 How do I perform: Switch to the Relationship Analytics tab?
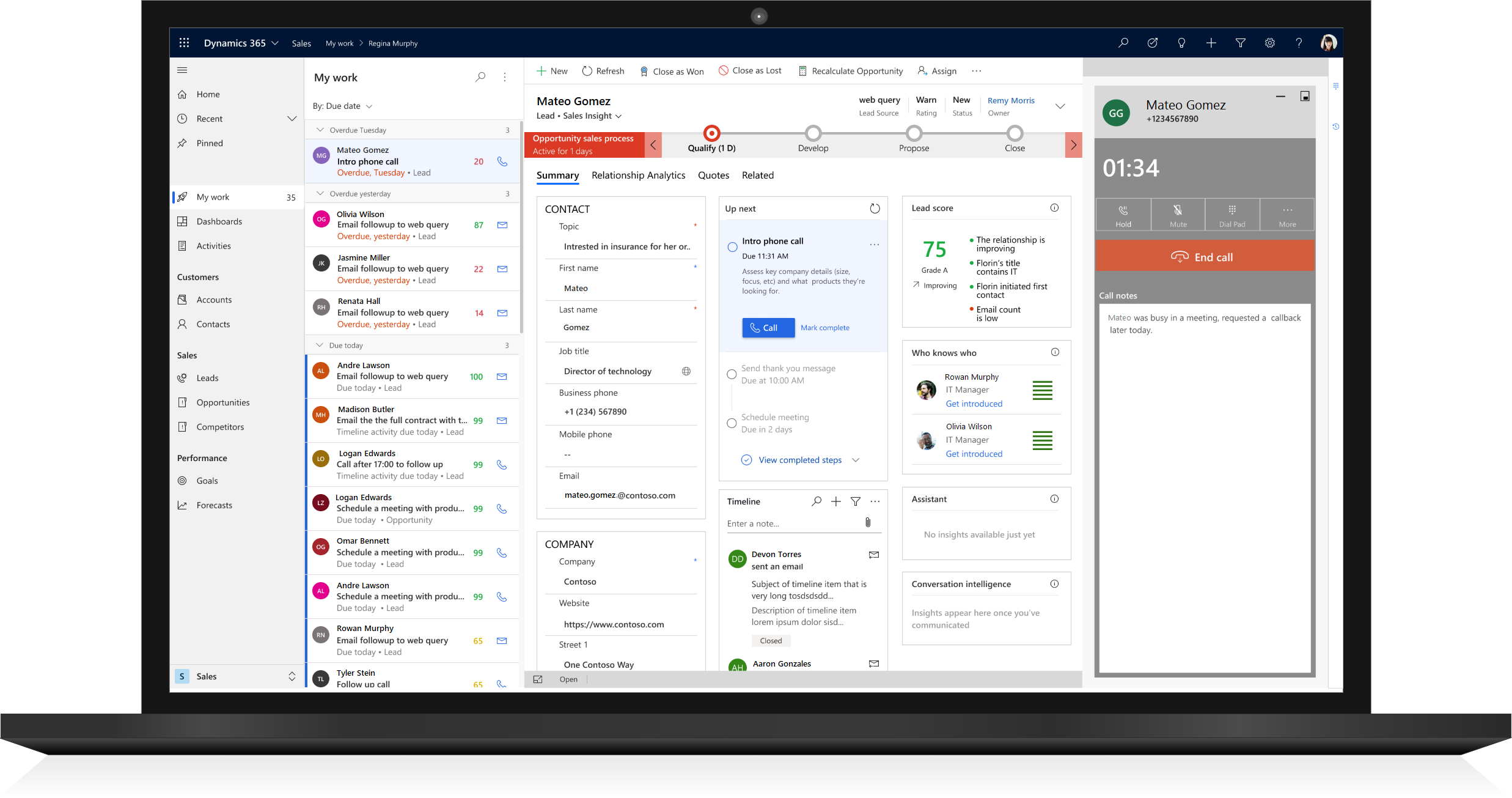click(x=638, y=175)
